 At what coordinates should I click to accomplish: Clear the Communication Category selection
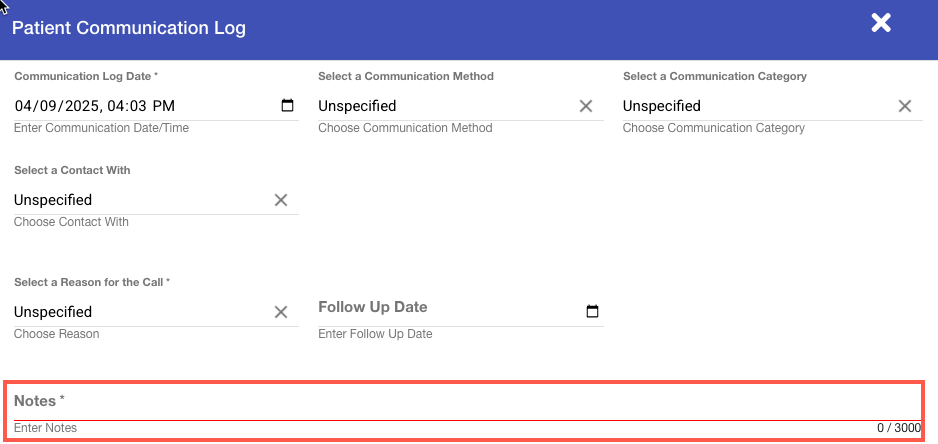coord(904,106)
